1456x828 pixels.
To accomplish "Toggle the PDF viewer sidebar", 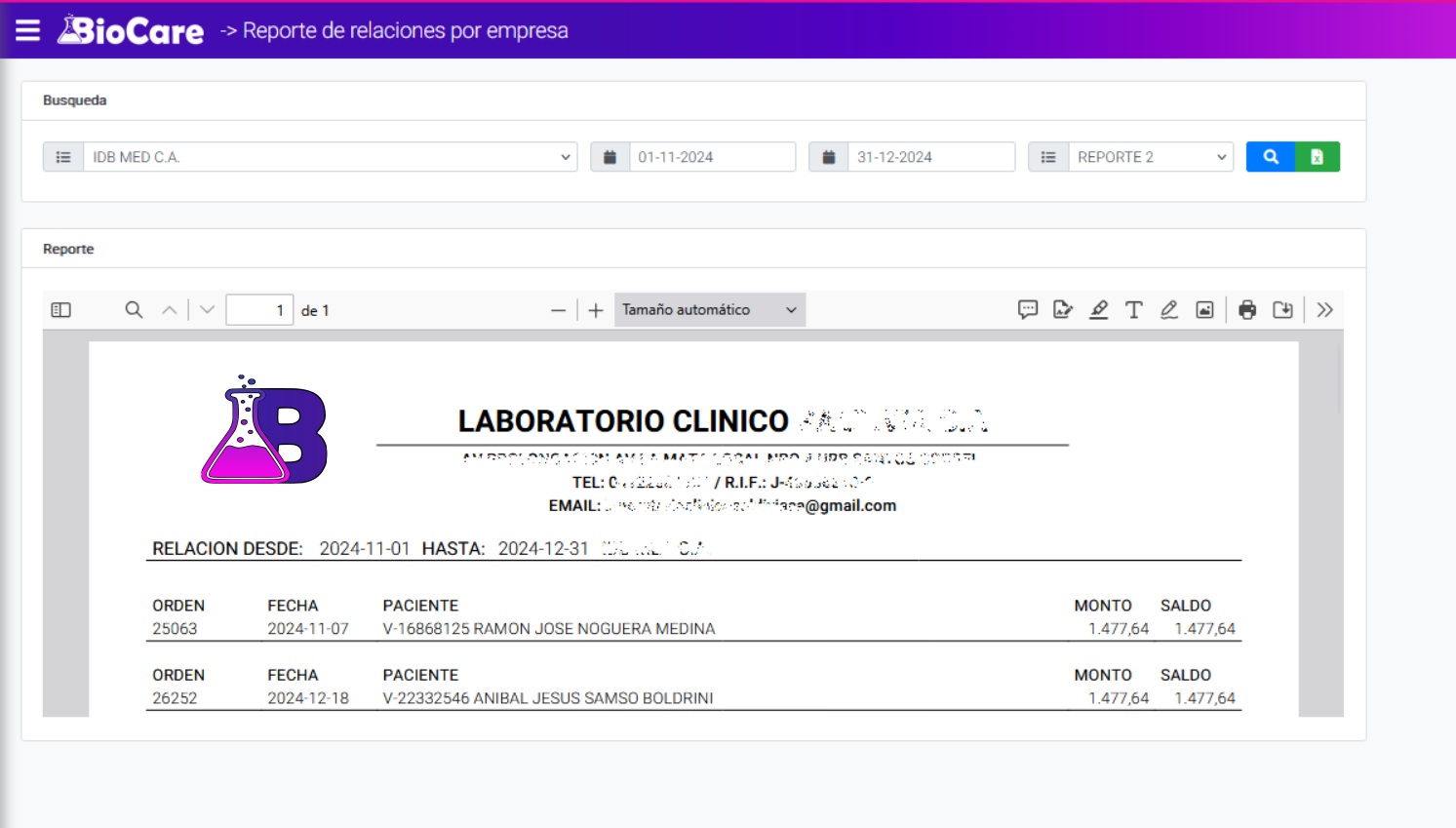I will point(60,310).
